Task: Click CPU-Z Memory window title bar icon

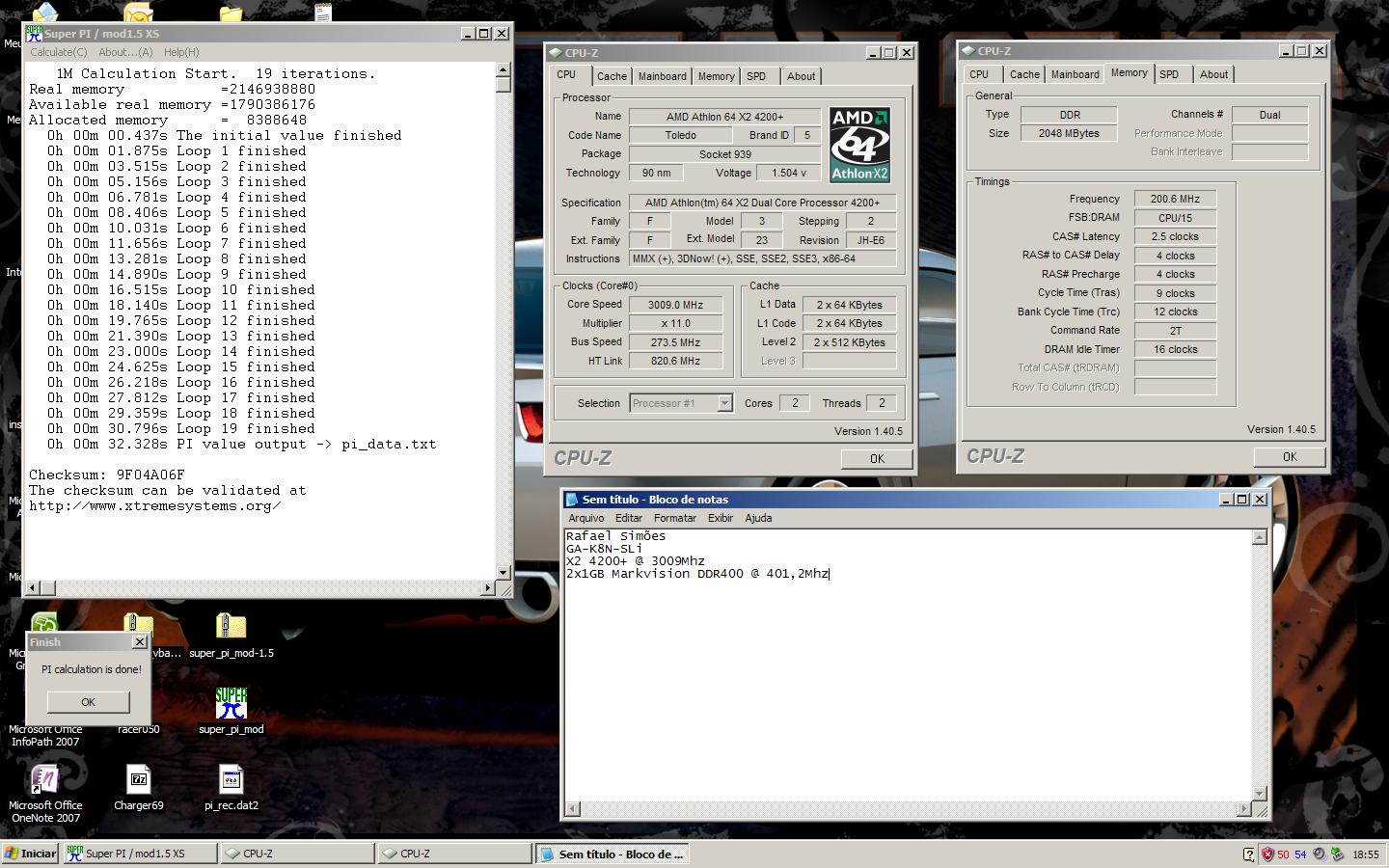Action: click(967, 51)
